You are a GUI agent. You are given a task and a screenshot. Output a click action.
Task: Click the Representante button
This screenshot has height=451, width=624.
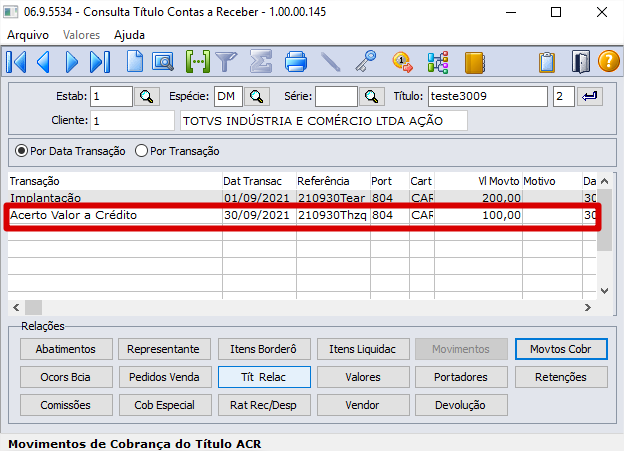(164, 349)
